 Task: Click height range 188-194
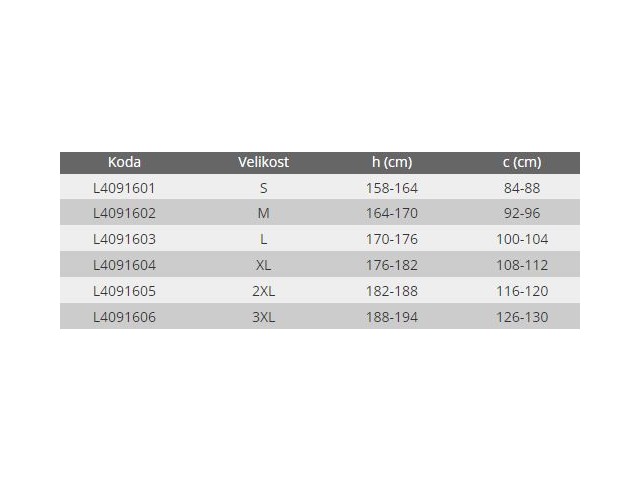(x=392, y=317)
